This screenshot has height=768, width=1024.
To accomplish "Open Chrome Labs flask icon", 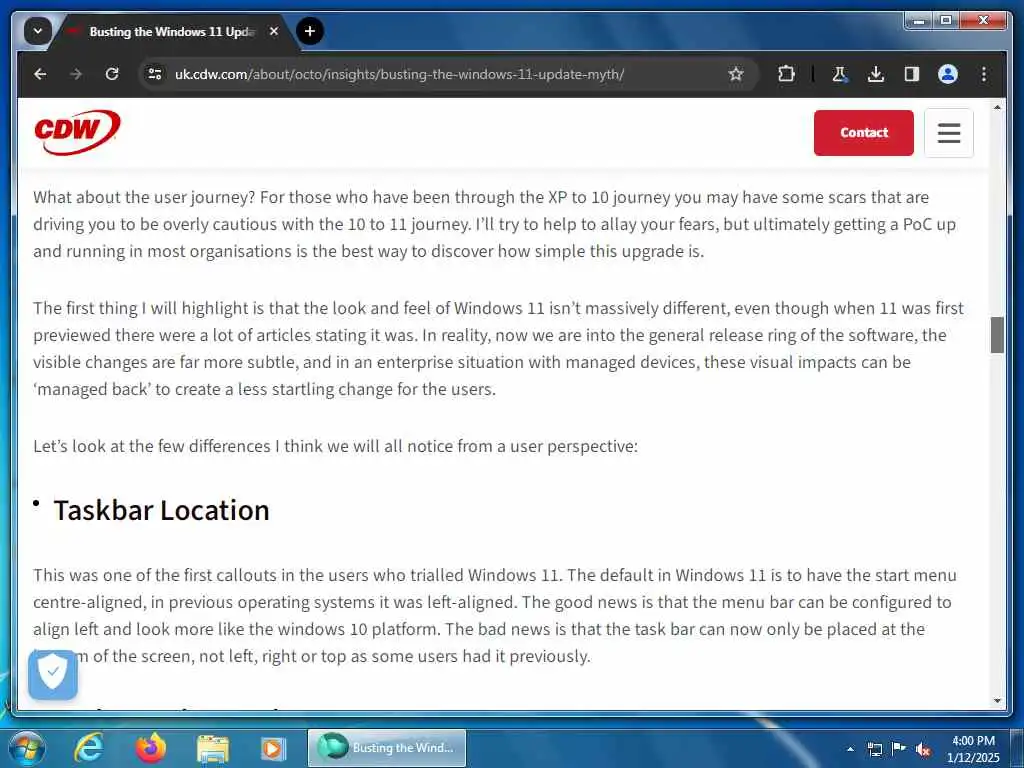I will (839, 74).
